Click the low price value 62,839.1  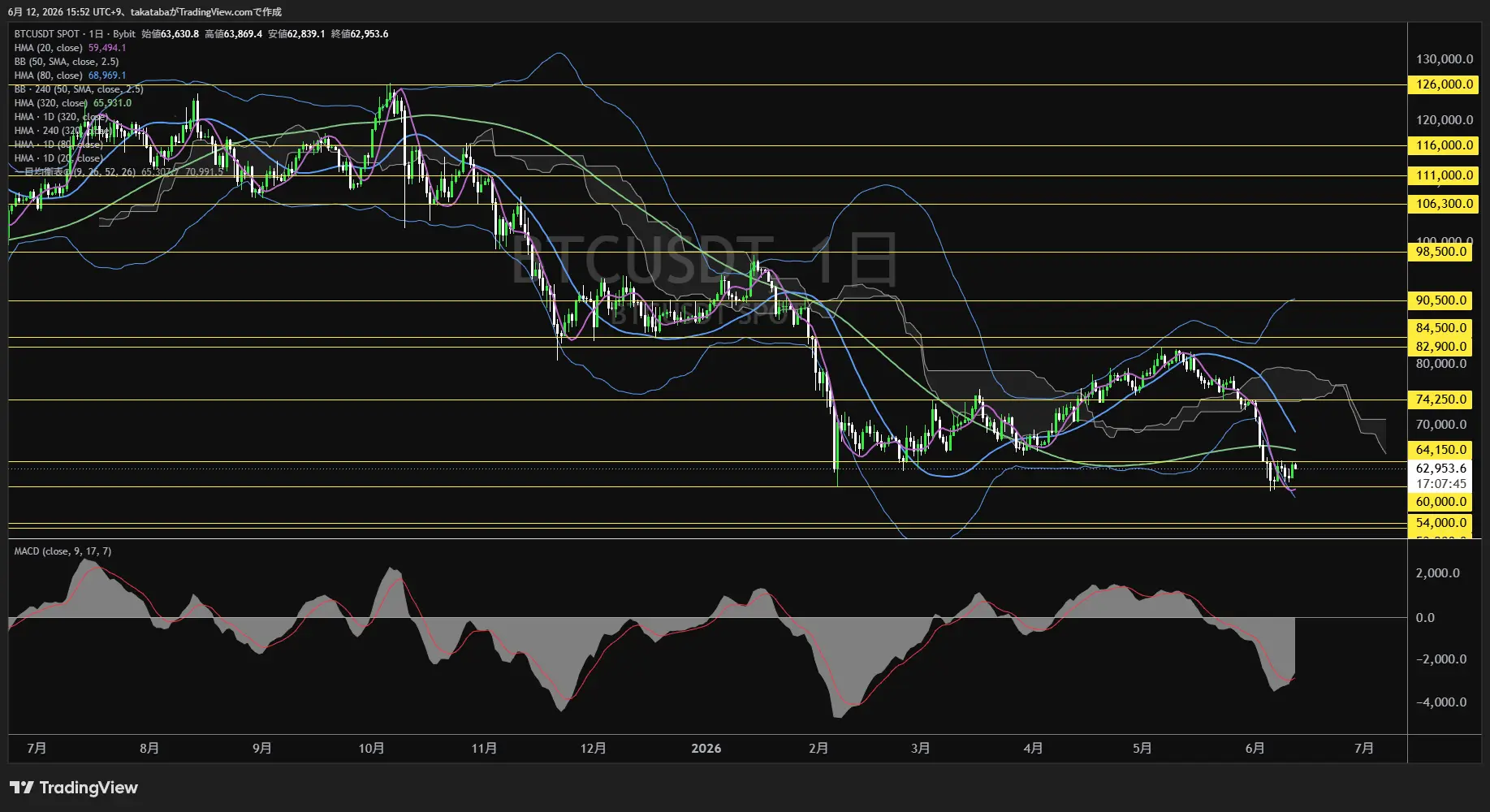(306, 34)
